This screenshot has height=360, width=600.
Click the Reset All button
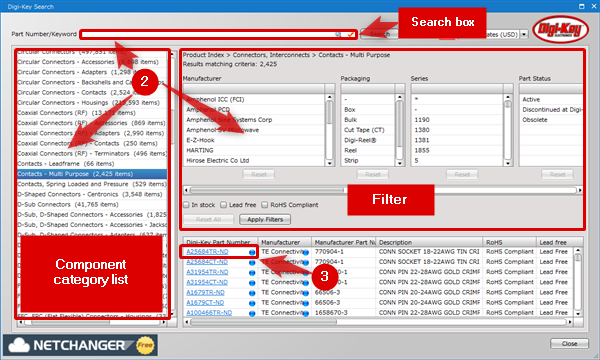209,220
